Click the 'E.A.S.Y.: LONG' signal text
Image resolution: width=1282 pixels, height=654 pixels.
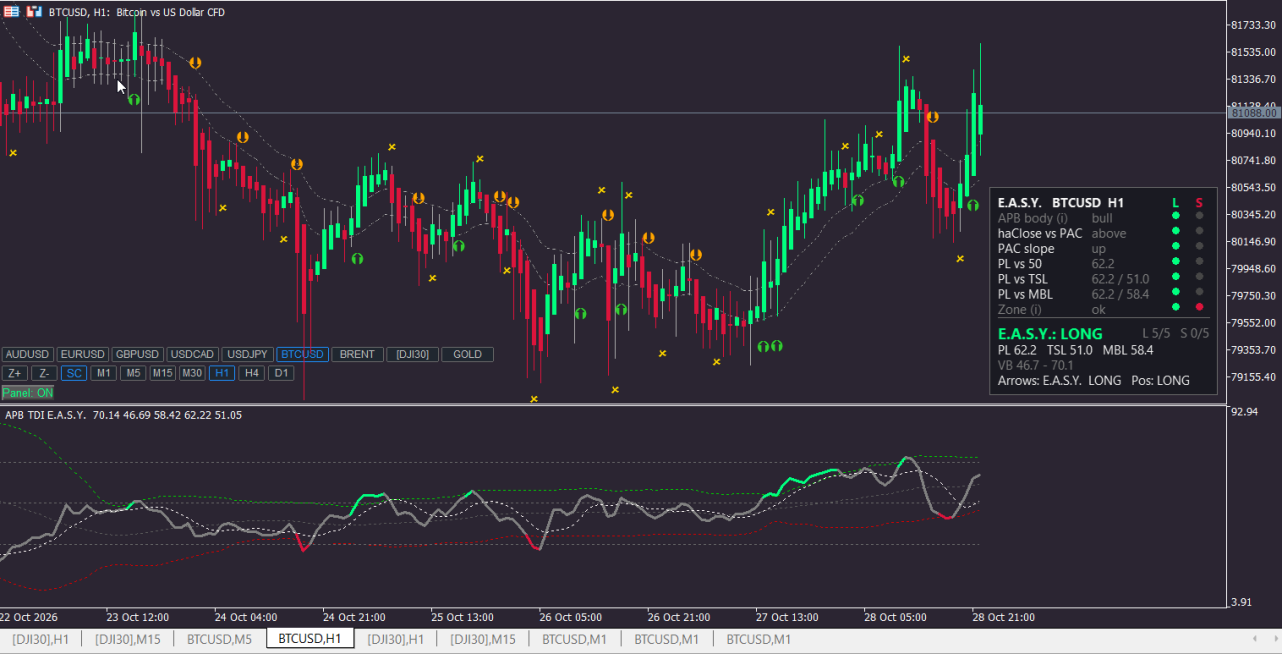tap(1050, 333)
